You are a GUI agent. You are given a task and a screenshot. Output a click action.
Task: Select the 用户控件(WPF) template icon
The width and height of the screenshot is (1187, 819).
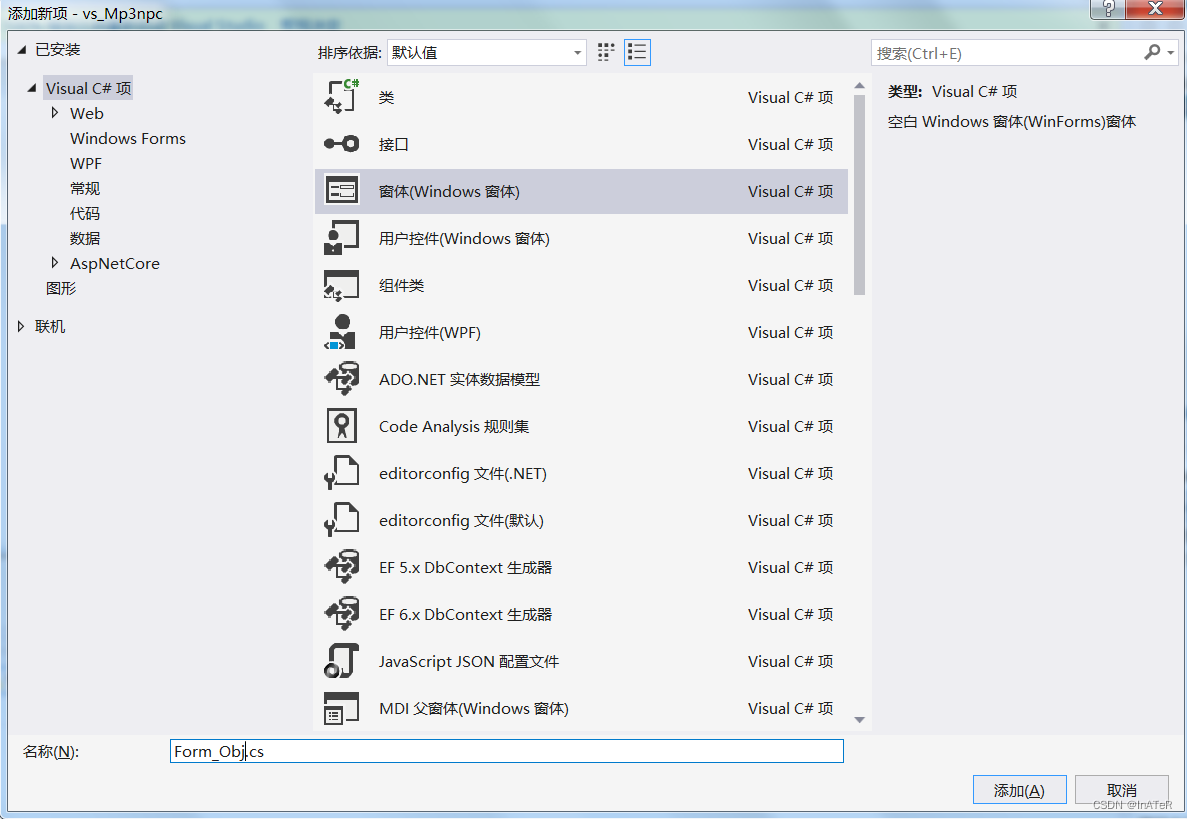[x=342, y=332]
